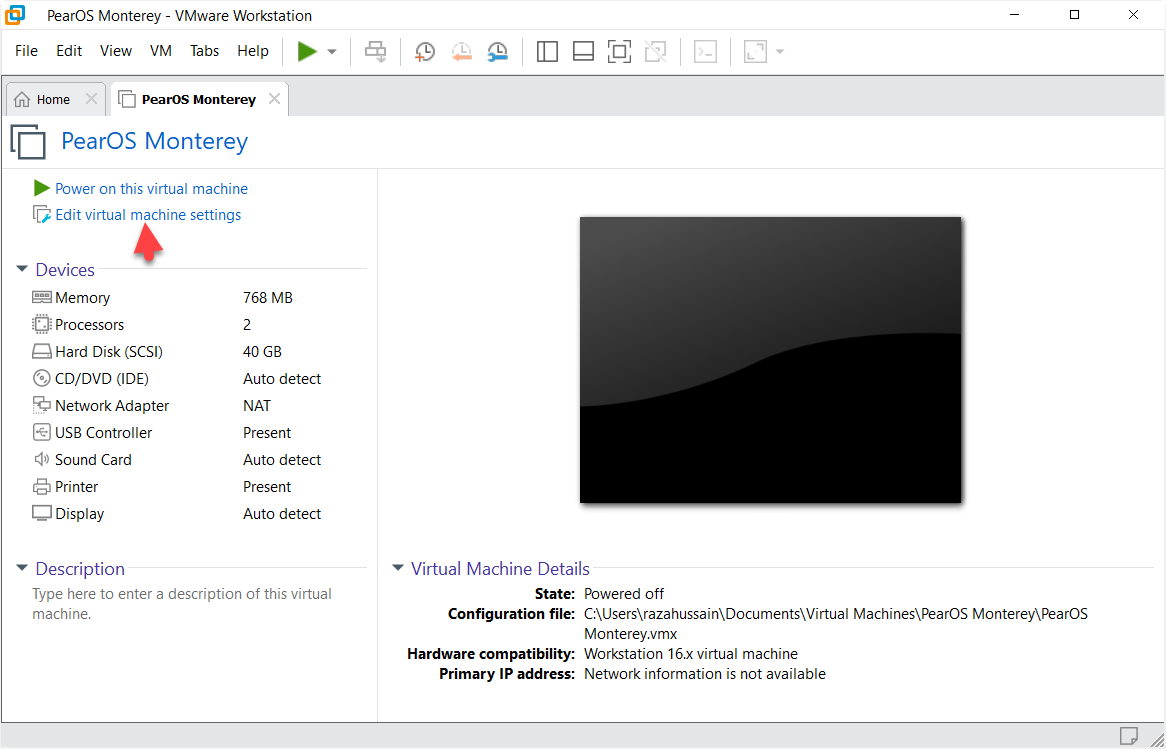Enter full screen mode from toolbar
The image size is (1166, 749).
[619, 52]
